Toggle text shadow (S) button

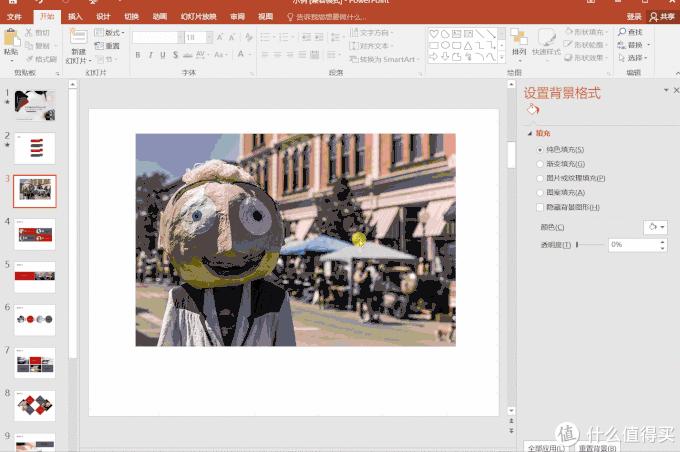pos(175,55)
